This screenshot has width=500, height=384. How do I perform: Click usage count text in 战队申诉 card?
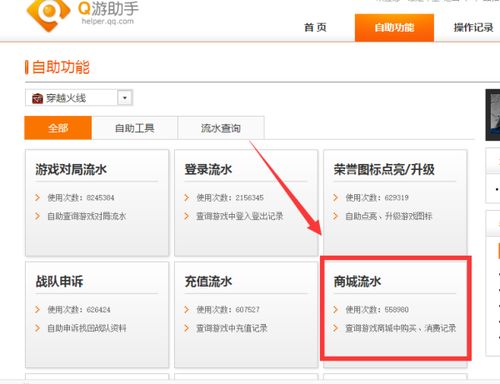(79, 310)
